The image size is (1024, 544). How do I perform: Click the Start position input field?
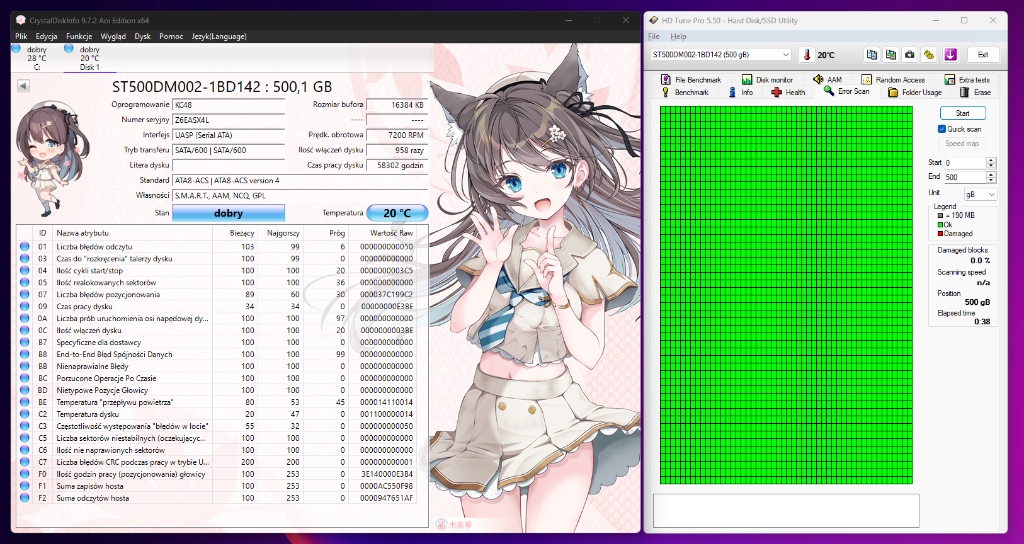[x=964, y=162]
